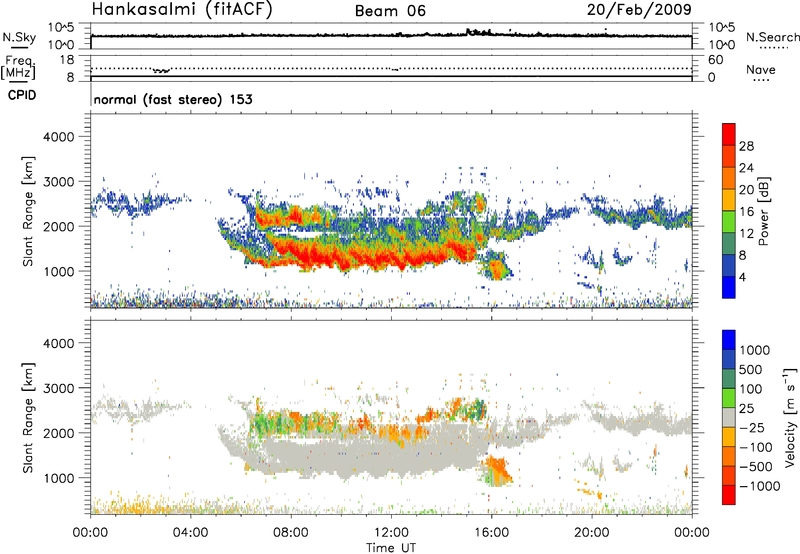Pick the yellow -25 to -100 Velocity segment
Screen dimensions: 800x554
tap(729, 437)
